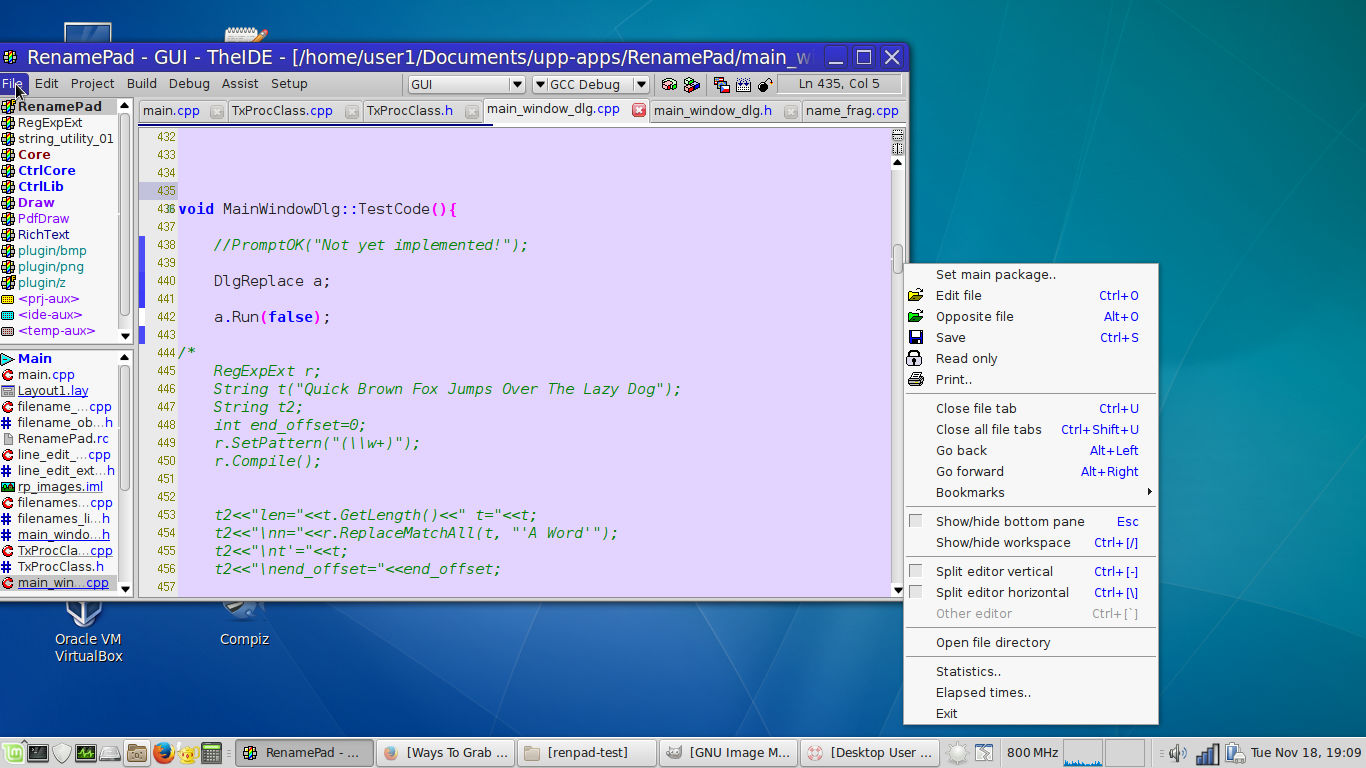The height and width of the screenshot is (768, 1366).
Task: Open the calculator from the taskbar panel
Action: coord(211,753)
